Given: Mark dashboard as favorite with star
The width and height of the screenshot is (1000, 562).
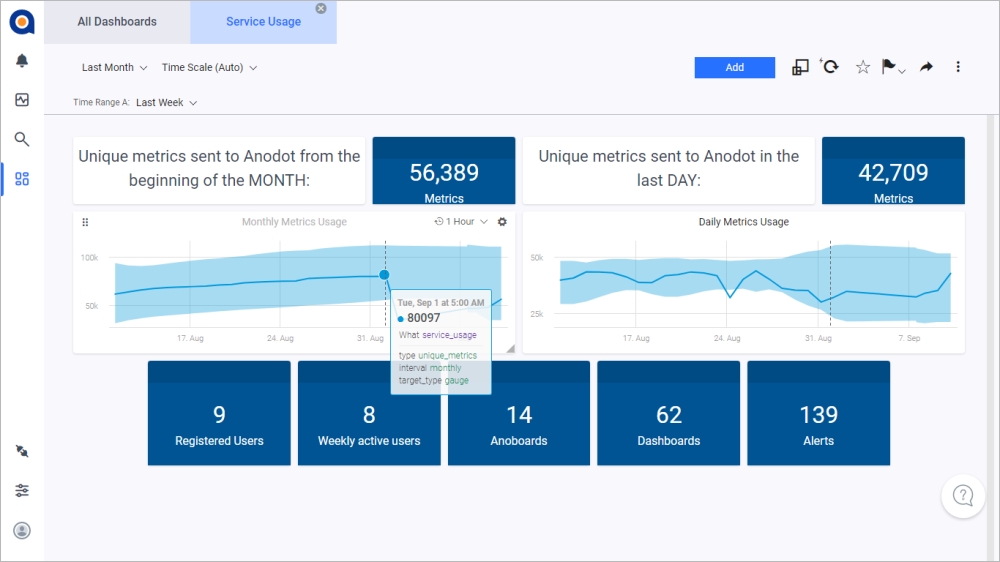Looking at the screenshot, I should (862, 67).
